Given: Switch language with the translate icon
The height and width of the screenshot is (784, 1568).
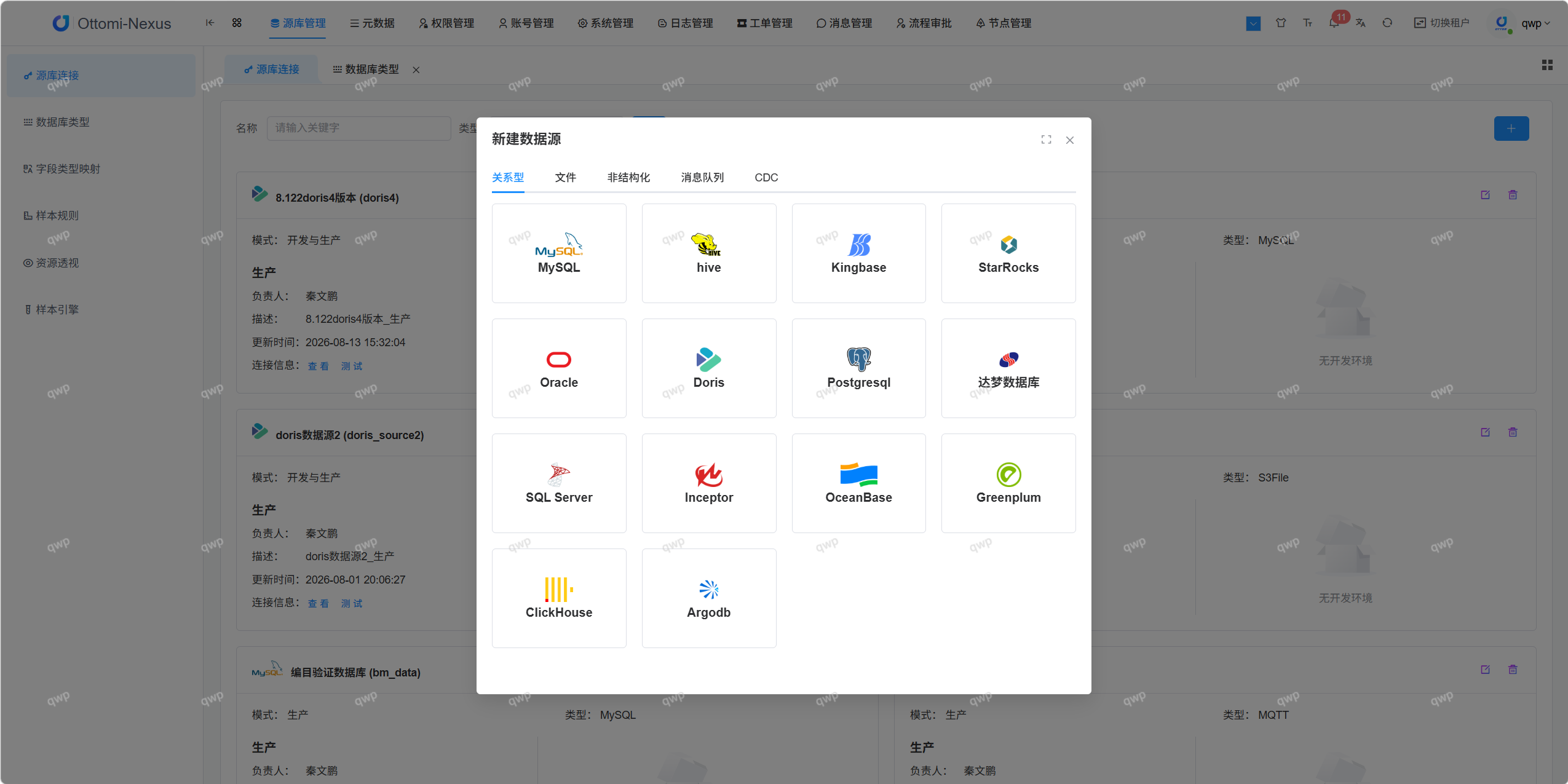Looking at the screenshot, I should click(1361, 23).
